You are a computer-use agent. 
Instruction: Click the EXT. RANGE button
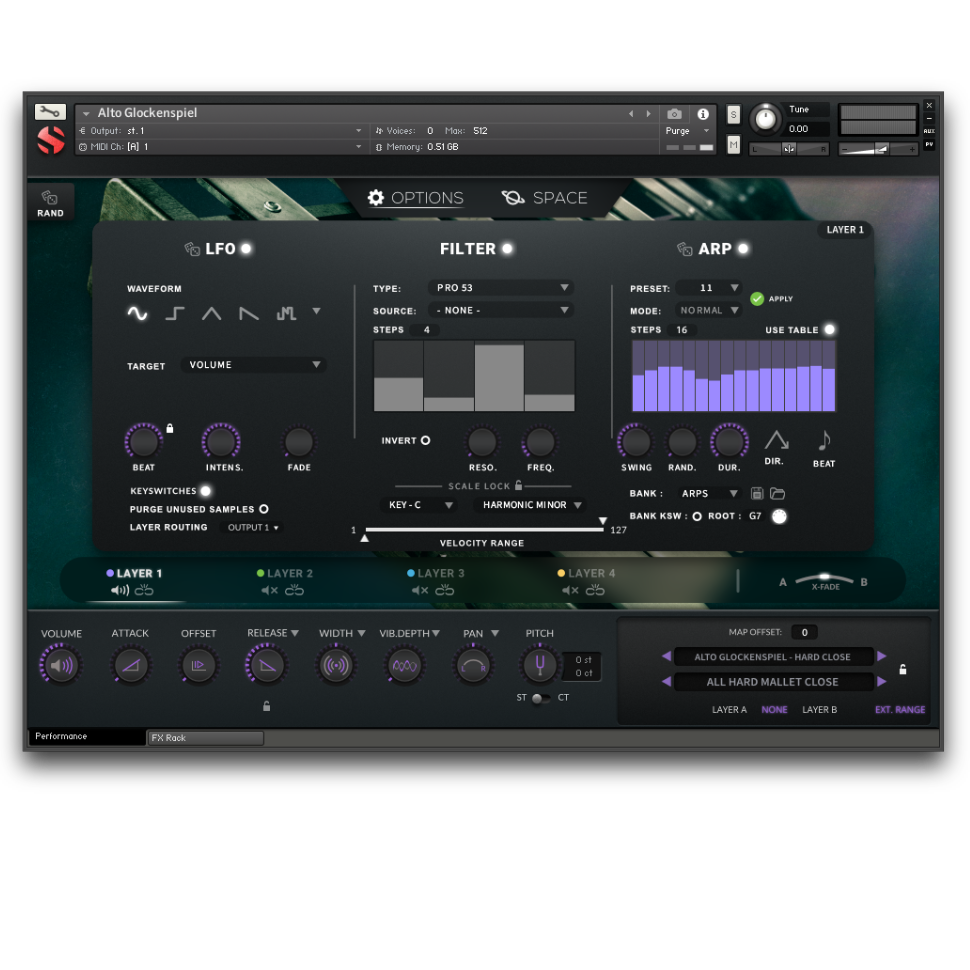[x=899, y=709]
